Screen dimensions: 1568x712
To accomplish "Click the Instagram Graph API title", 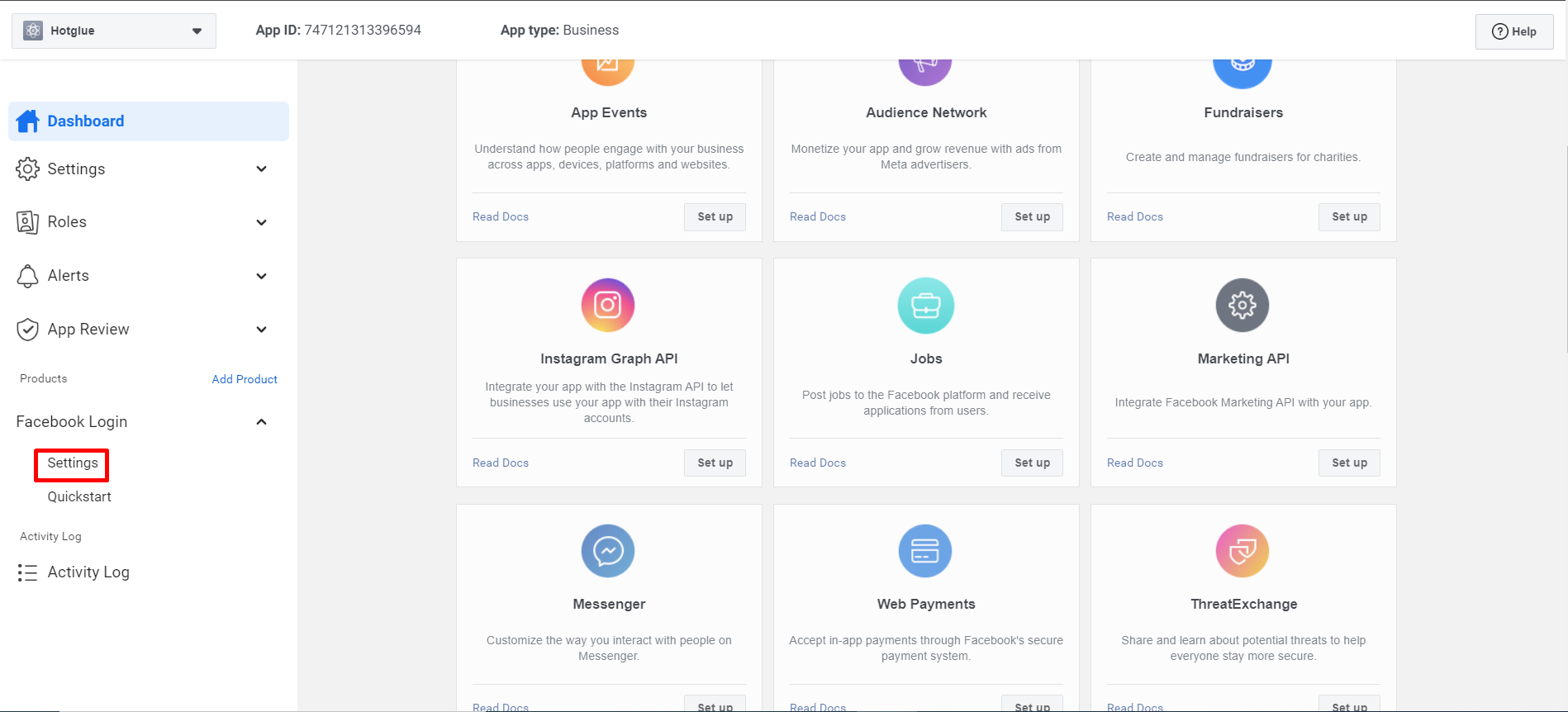I will [x=609, y=358].
